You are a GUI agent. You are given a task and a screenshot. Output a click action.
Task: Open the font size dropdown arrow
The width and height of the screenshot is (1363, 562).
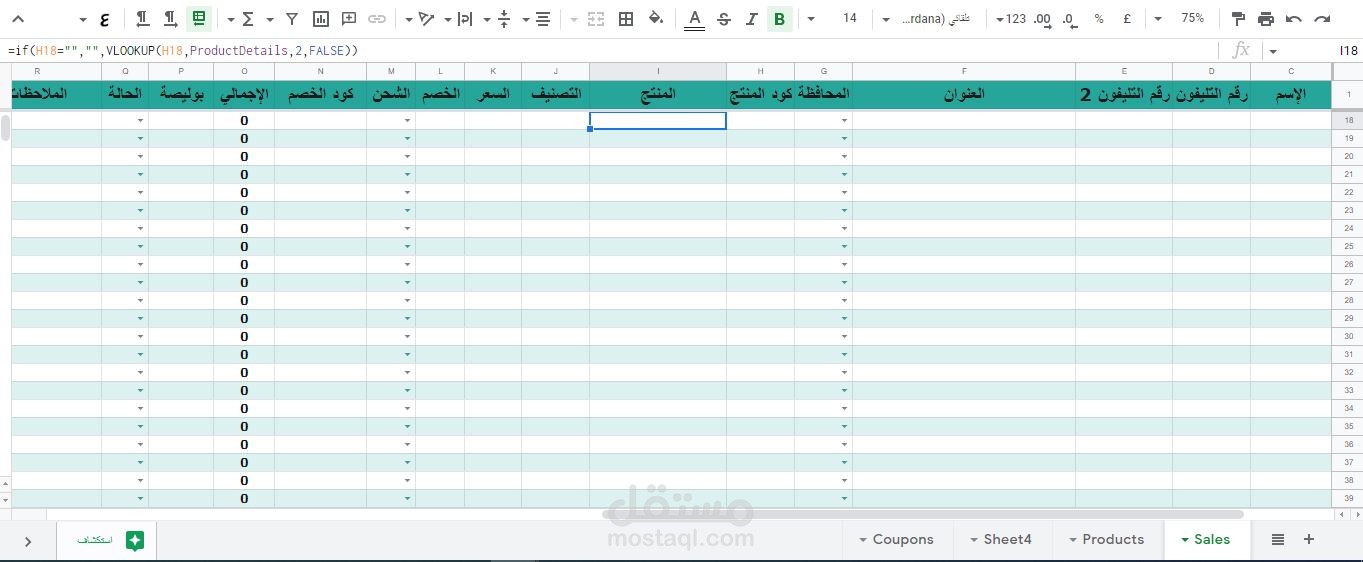(x=811, y=19)
